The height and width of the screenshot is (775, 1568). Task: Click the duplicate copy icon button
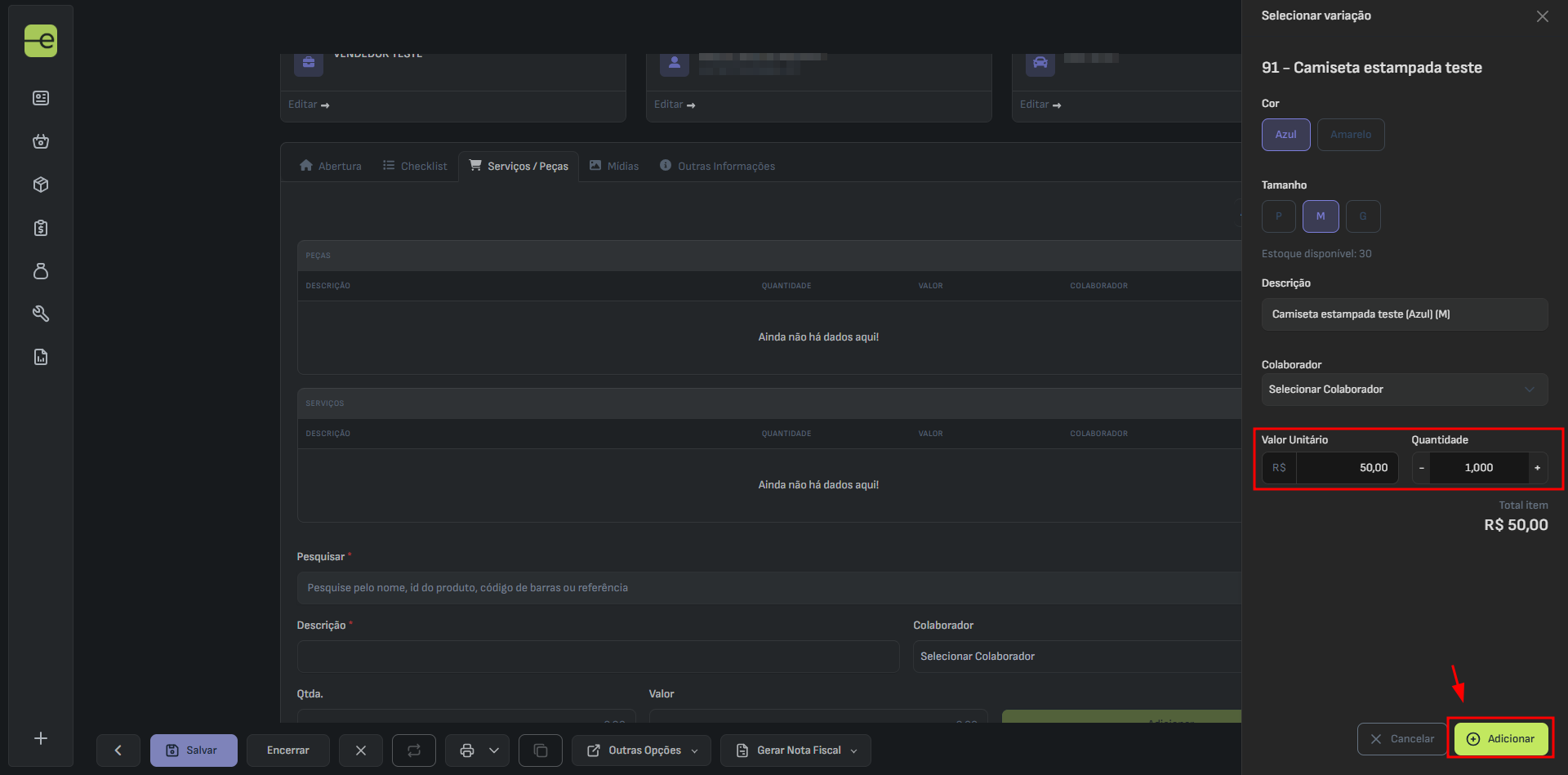pyautogui.click(x=540, y=750)
